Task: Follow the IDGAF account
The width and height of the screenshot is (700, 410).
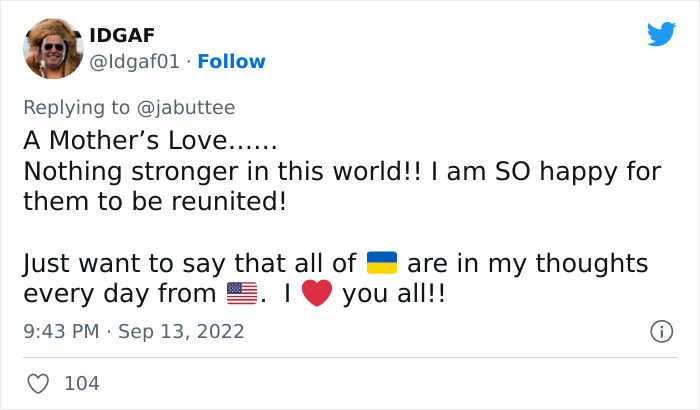Action: [x=231, y=61]
